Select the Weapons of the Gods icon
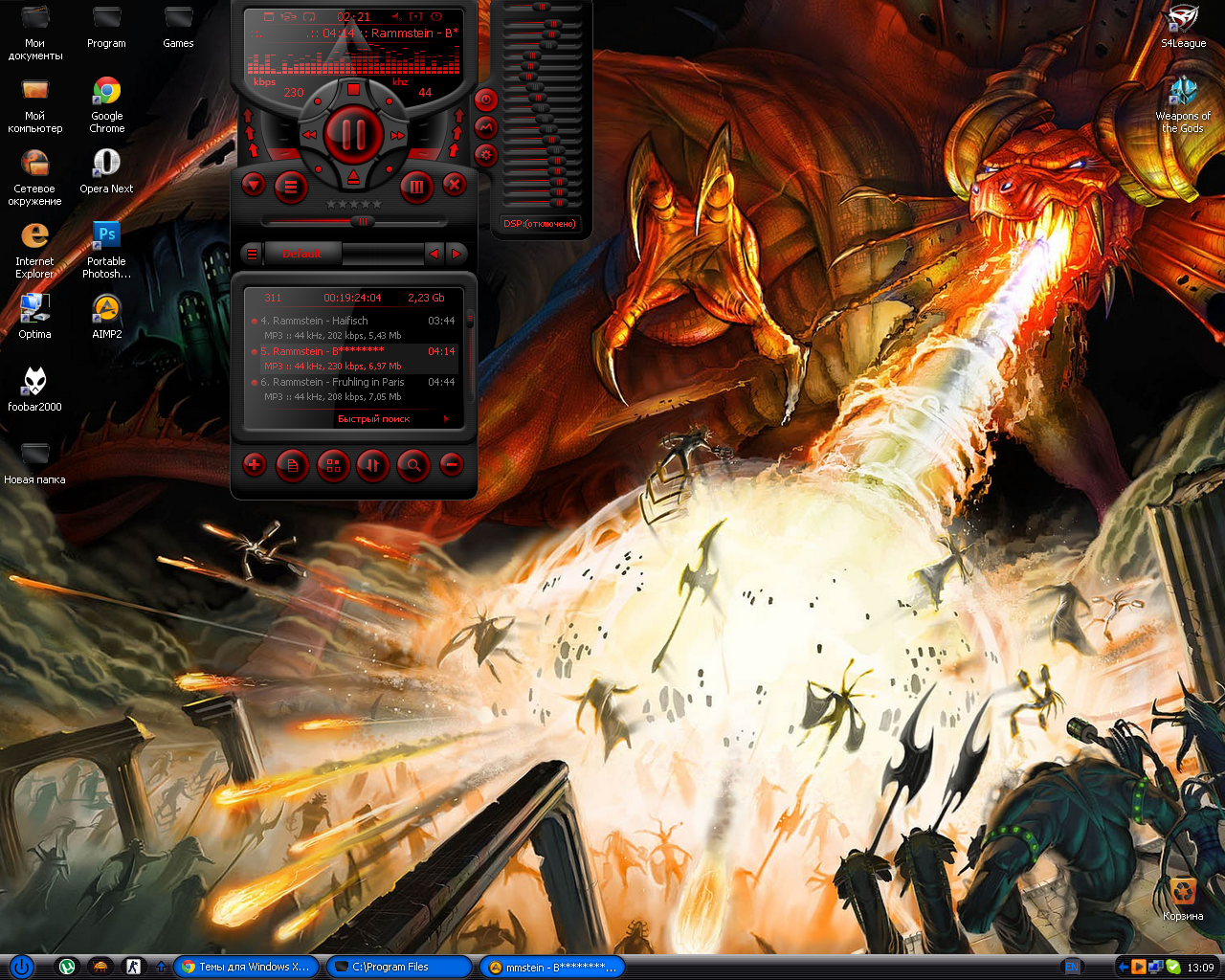 pyautogui.click(x=1183, y=104)
